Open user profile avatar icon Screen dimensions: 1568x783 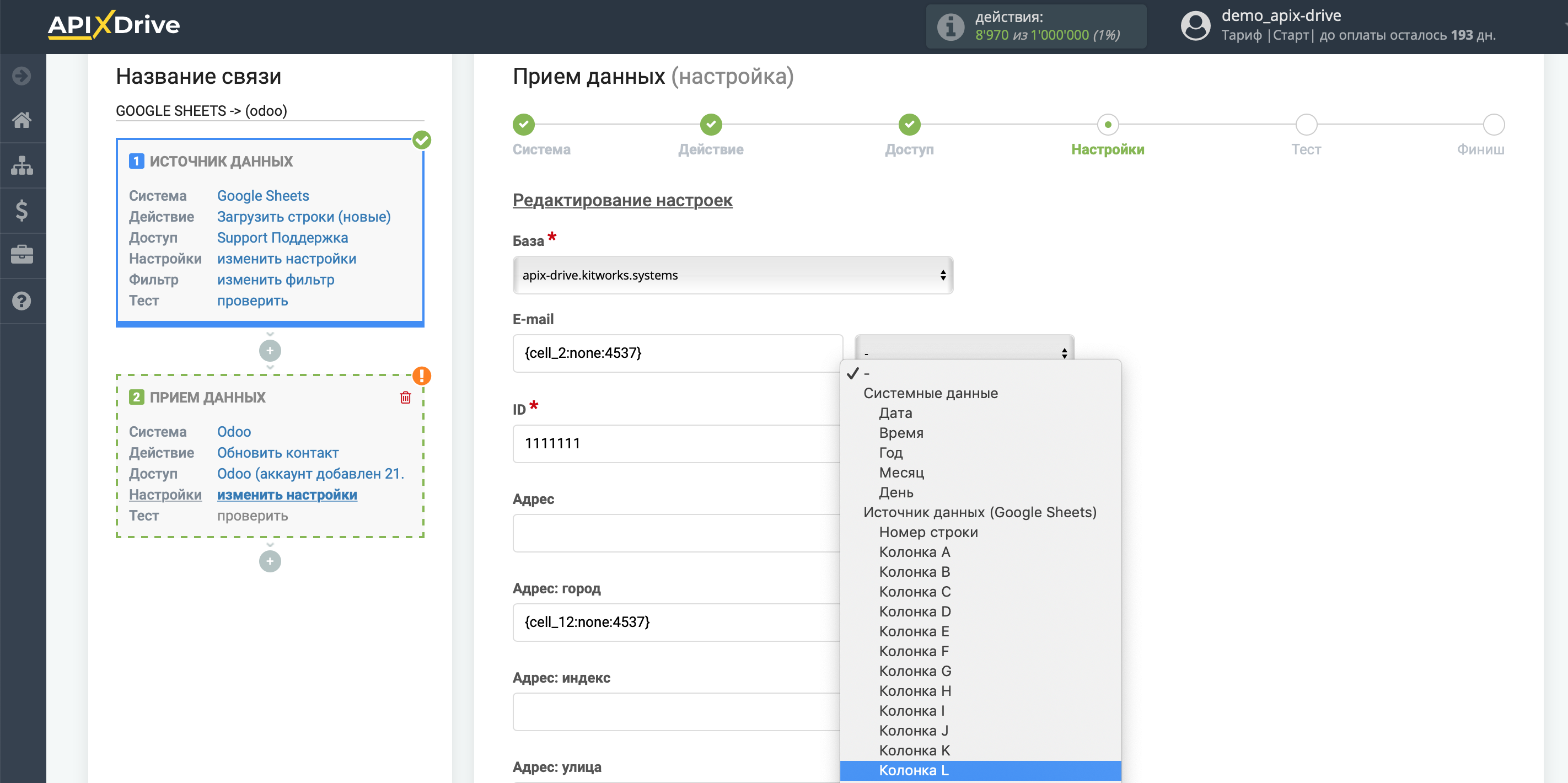click(1195, 26)
